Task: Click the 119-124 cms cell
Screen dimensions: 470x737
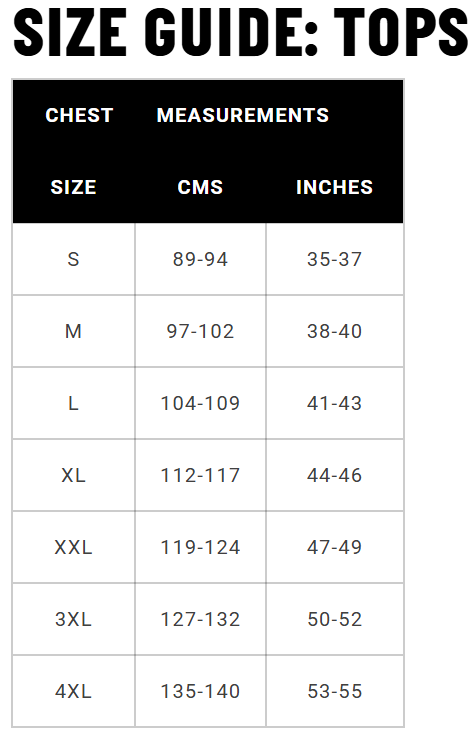Action: tap(200, 547)
